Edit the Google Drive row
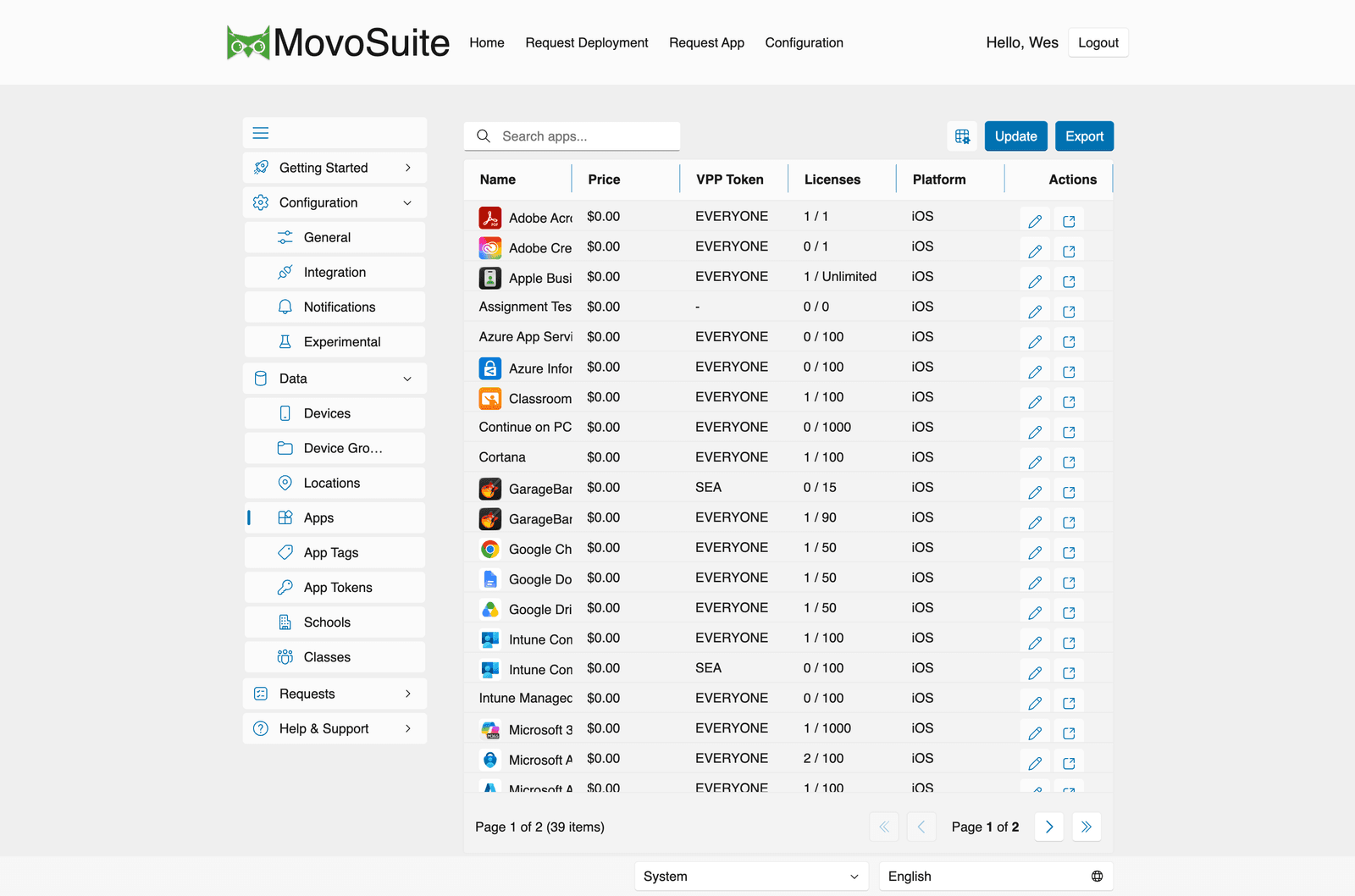 1035,612
